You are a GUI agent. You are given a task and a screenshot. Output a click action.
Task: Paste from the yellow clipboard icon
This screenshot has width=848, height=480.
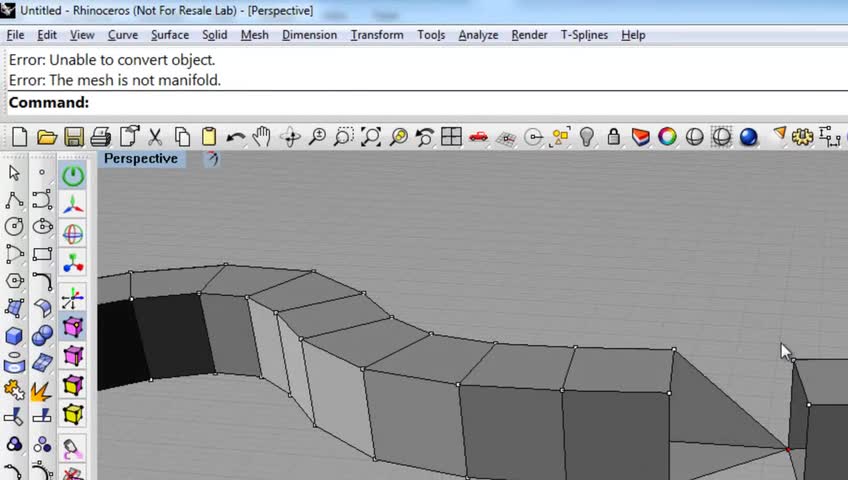[x=209, y=137]
